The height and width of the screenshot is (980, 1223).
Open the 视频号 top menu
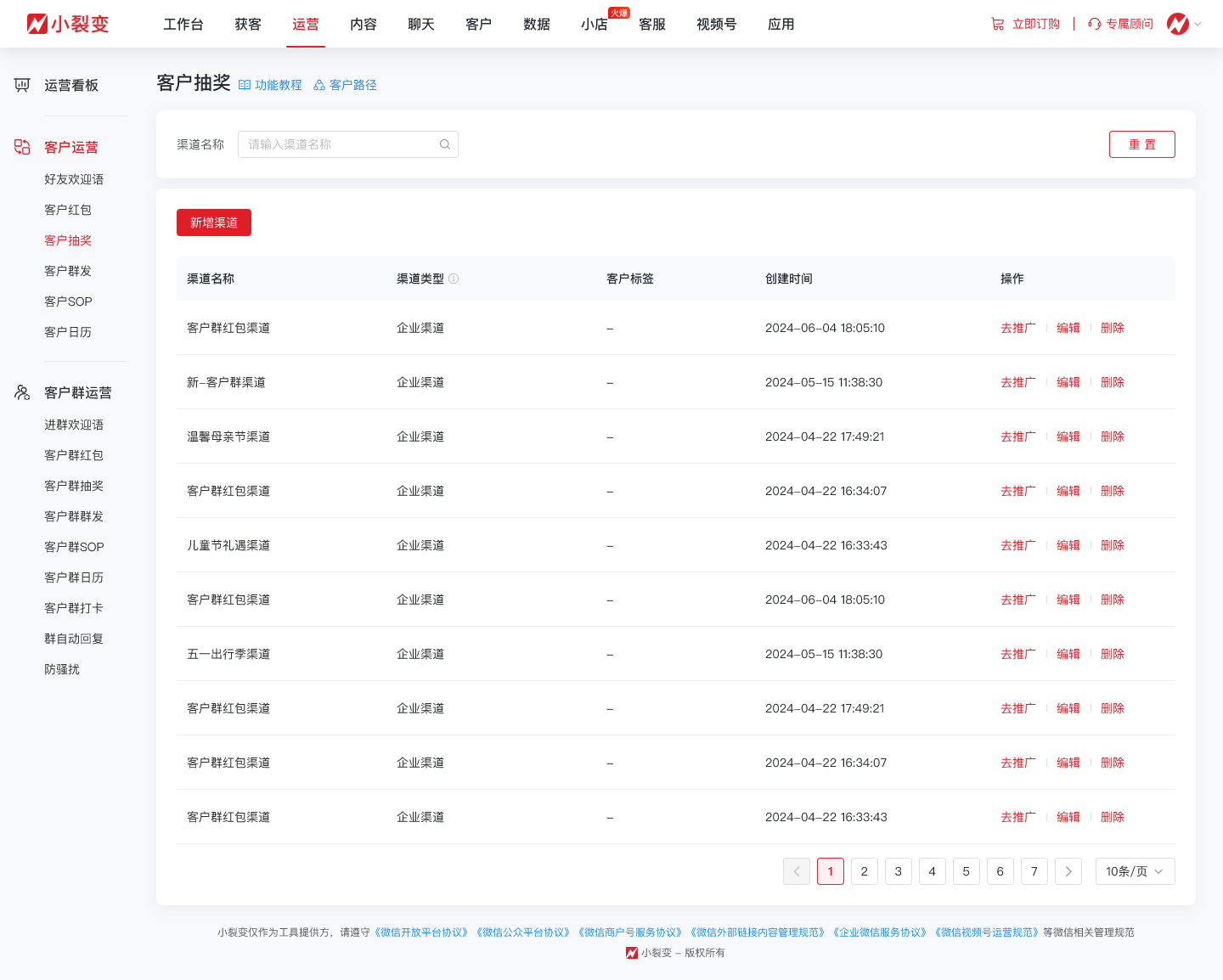coord(717,24)
